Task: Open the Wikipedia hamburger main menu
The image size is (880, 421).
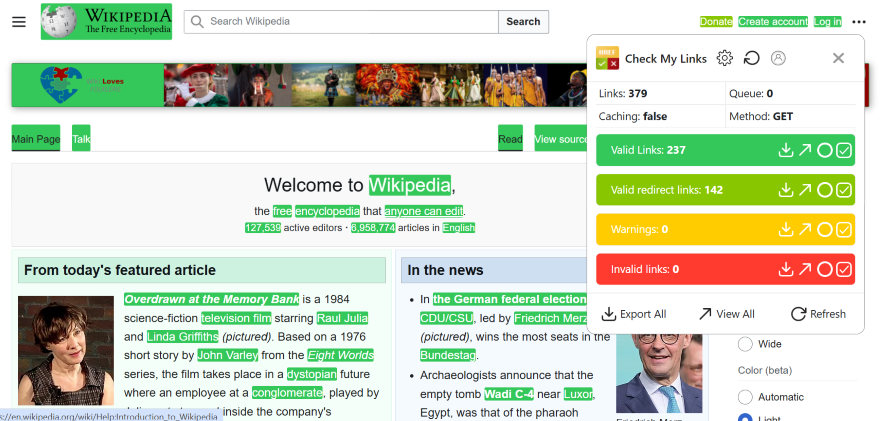Action: point(19,22)
